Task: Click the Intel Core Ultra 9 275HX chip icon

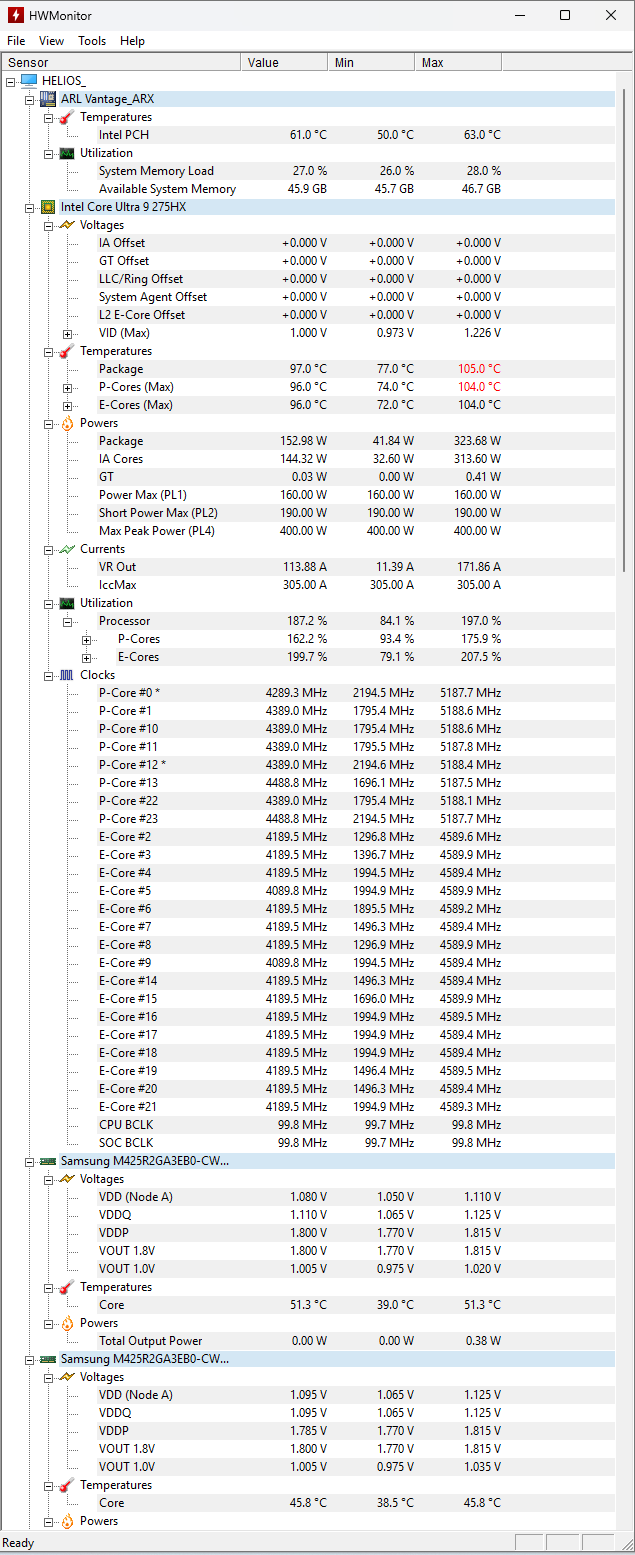Action: pyautogui.click(x=48, y=207)
